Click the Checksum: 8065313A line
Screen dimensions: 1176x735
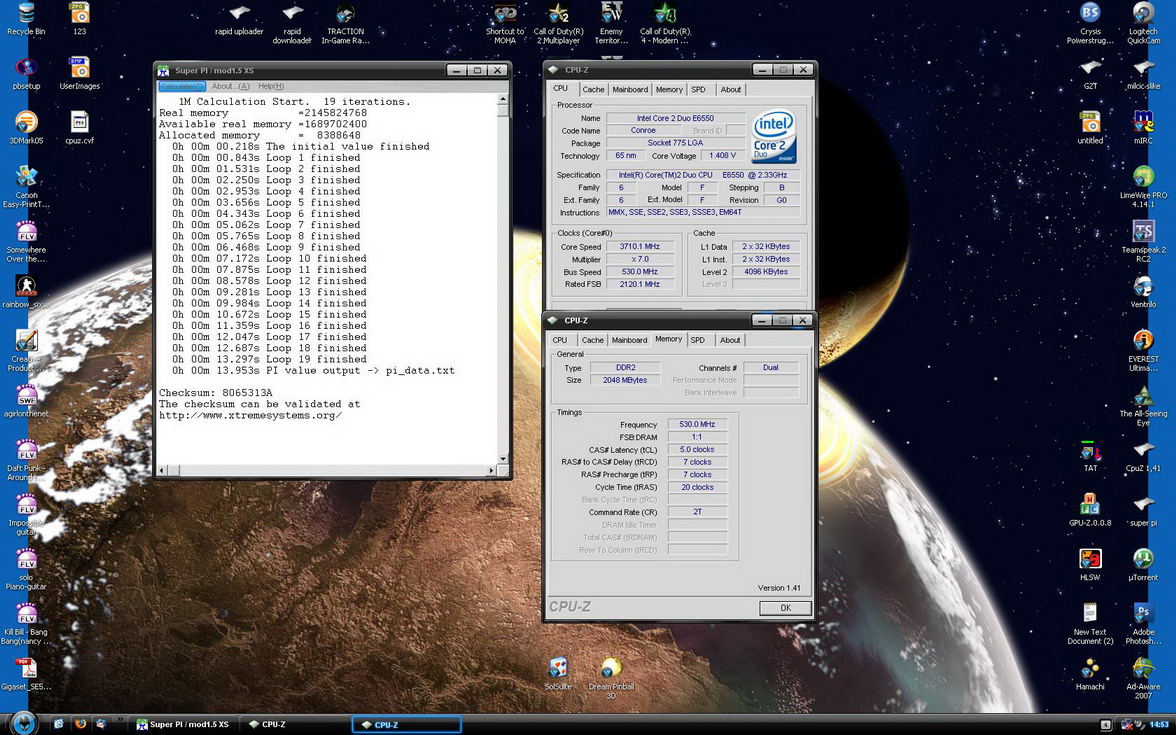pyautogui.click(x=216, y=393)
